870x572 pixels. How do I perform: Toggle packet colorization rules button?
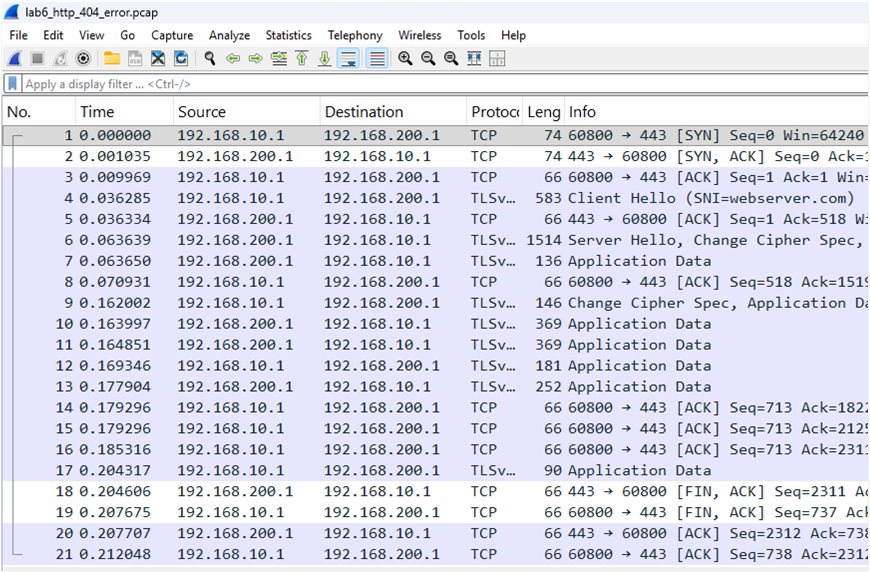(376, 59)
